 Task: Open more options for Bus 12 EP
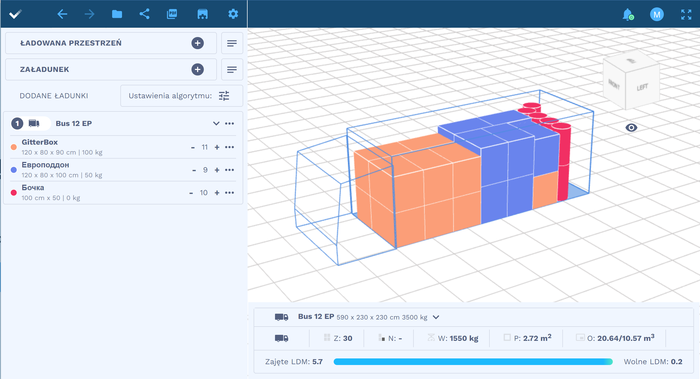(229, 124)
